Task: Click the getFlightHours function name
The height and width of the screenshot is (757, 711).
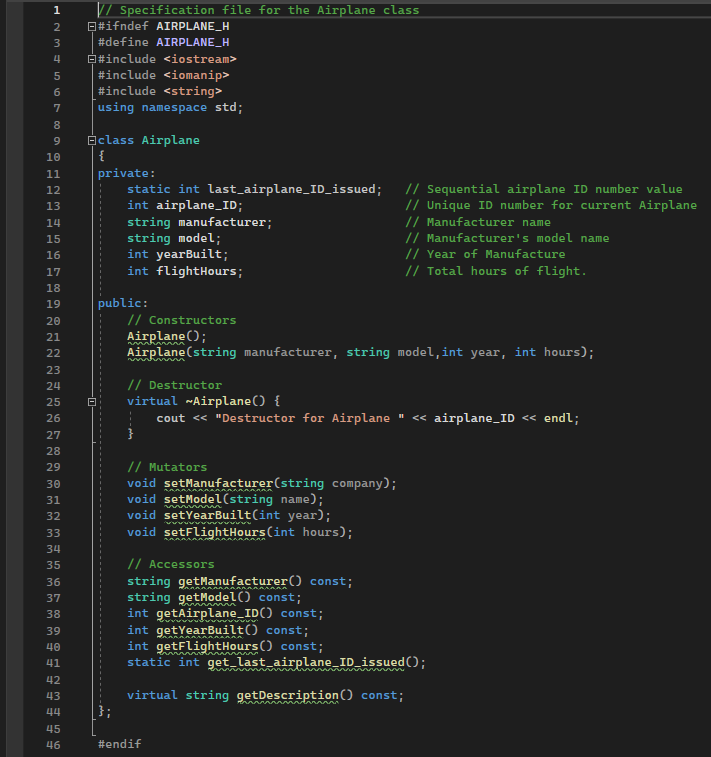Action: 207,646
